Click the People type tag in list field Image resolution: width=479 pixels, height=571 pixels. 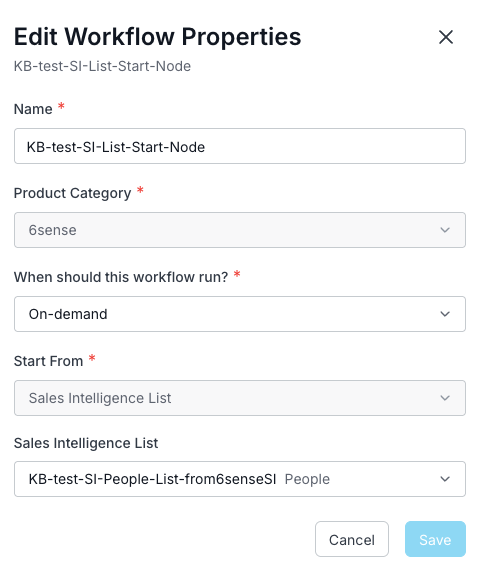[x=307, y=479]
